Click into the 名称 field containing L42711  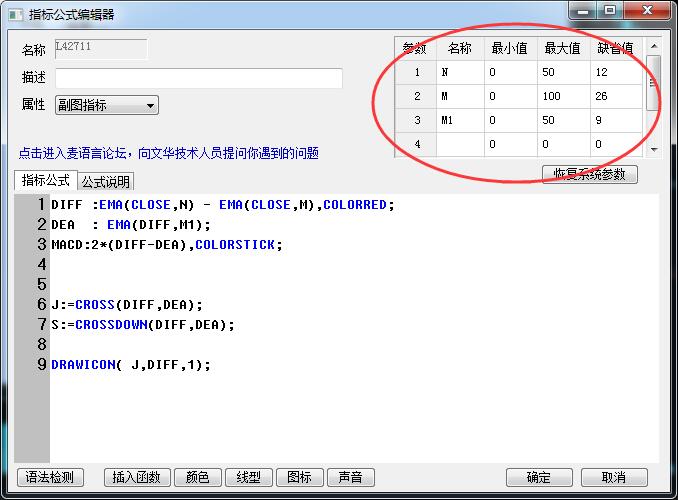coord(101,48)
